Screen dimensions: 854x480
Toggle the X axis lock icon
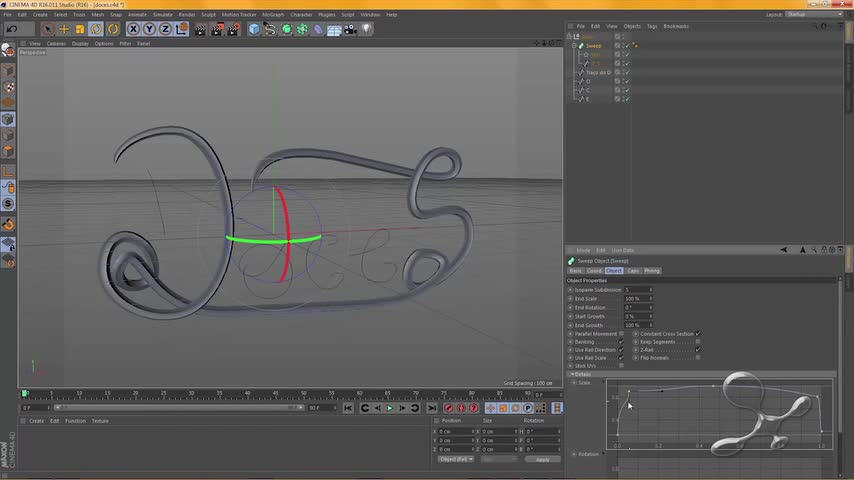tap(133, 29)
